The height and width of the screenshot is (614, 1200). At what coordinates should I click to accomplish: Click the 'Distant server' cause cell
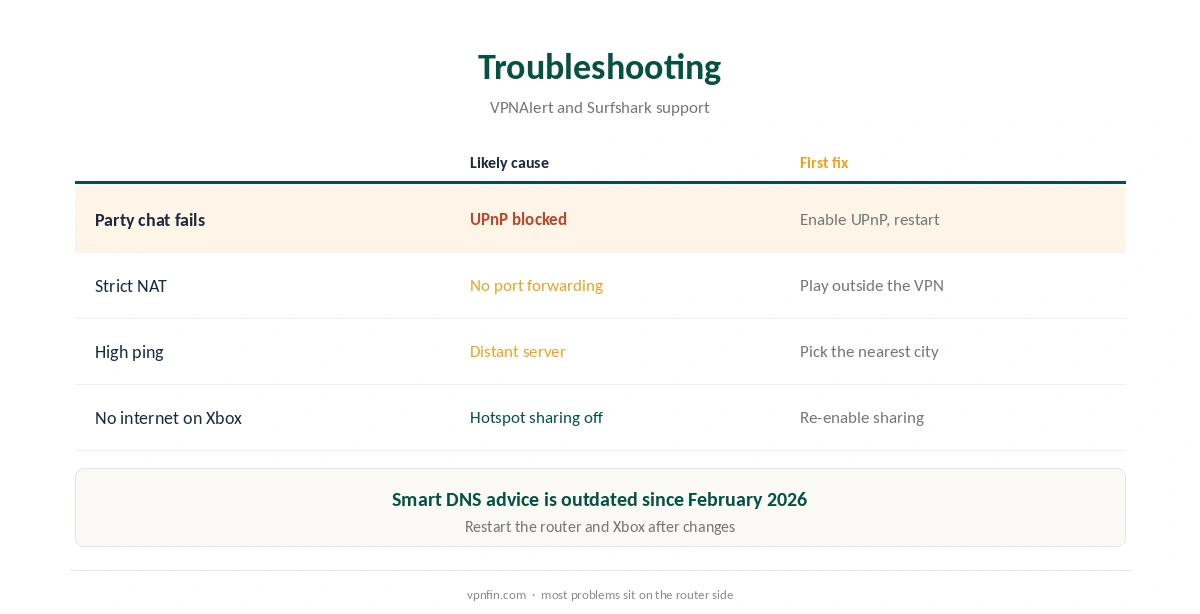tap(518, 351)
